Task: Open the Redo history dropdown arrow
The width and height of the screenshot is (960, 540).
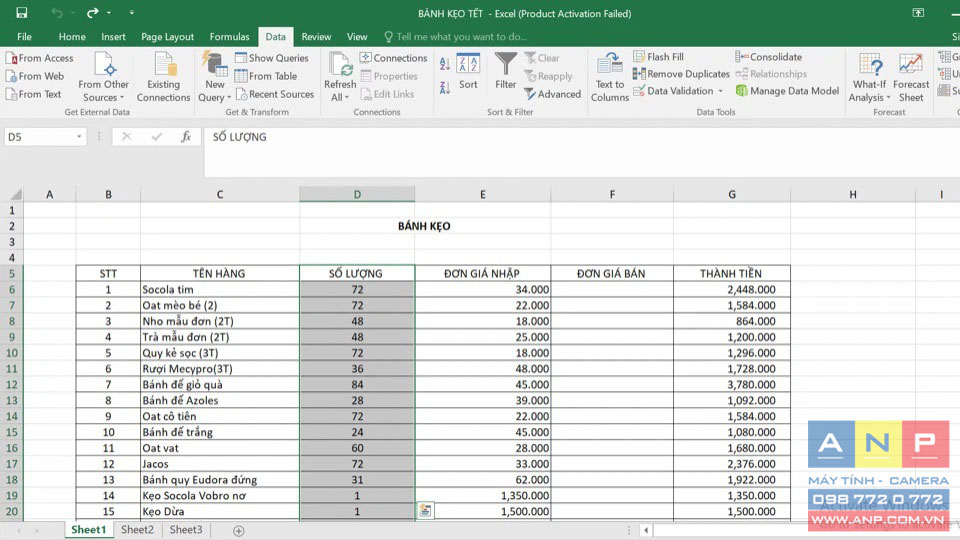Action: coord(109,13)
